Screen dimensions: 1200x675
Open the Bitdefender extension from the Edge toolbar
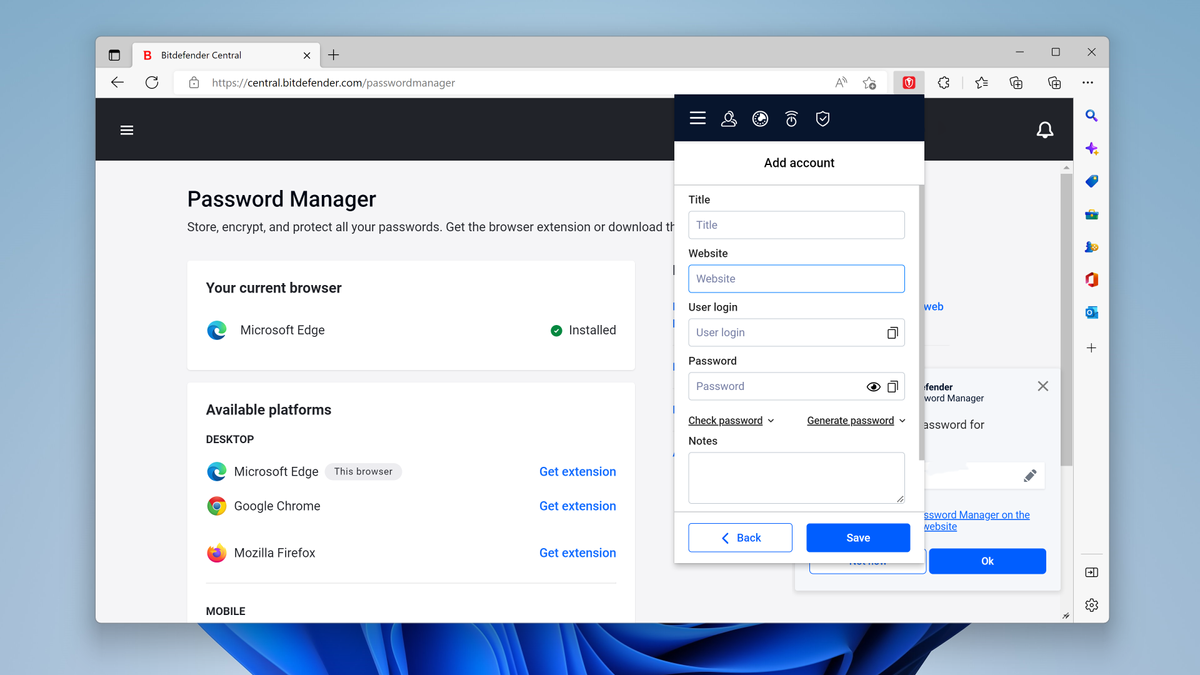coord(908,82)
